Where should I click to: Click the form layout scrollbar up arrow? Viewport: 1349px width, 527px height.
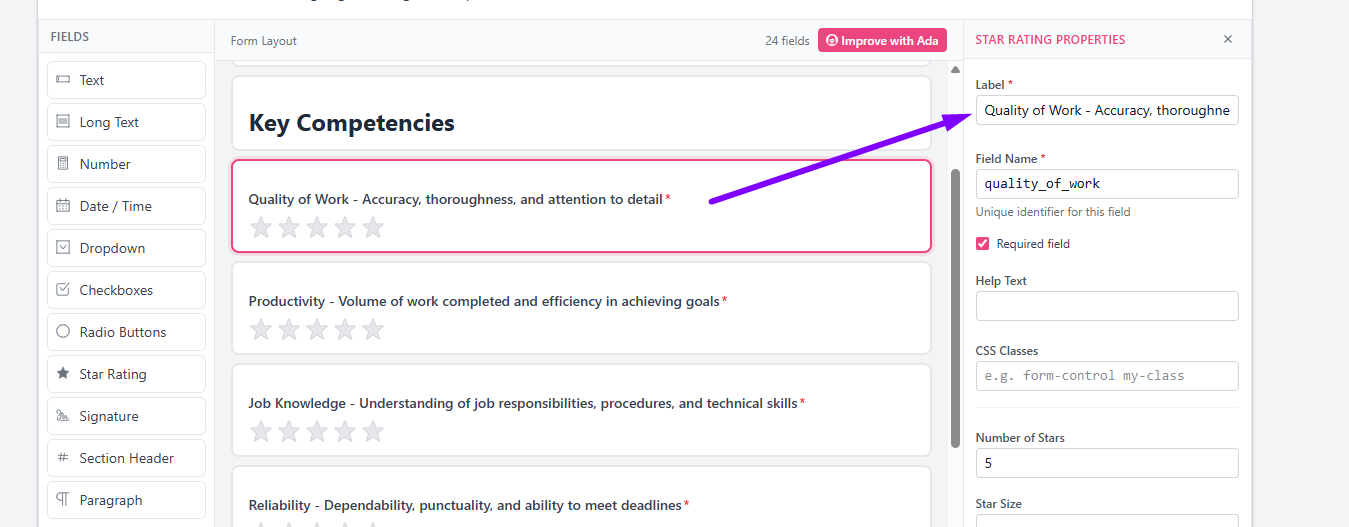tap(955, 69)
